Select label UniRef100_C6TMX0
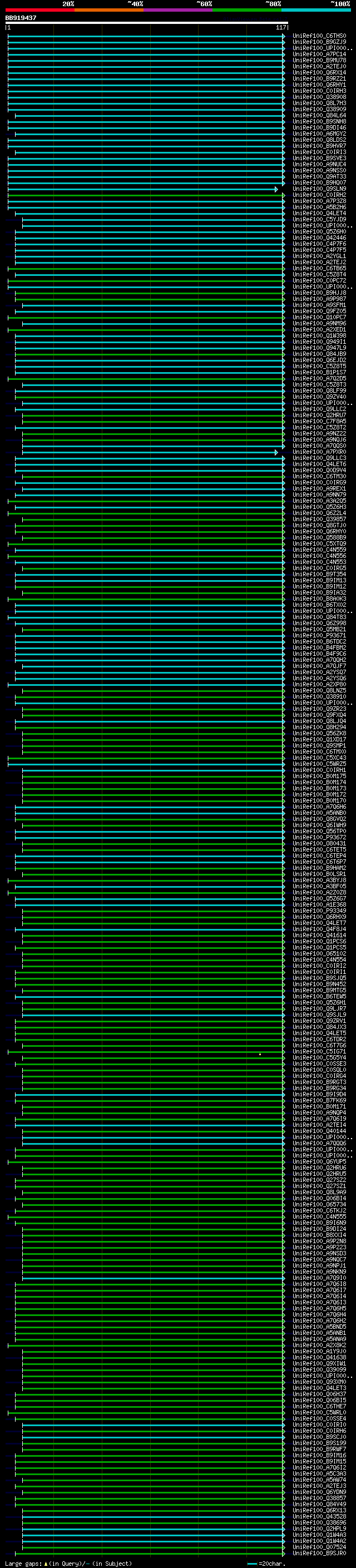The width and height of the screenshot is (356, 1568). point(319,752)
